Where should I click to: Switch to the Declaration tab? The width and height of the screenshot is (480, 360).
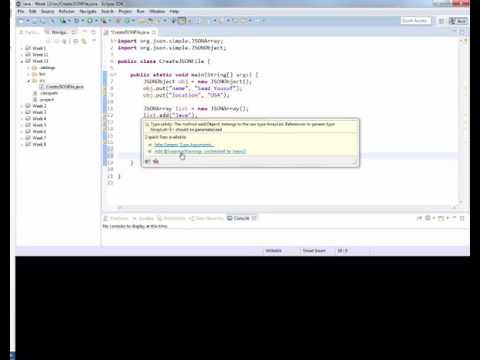click(171, 218)
